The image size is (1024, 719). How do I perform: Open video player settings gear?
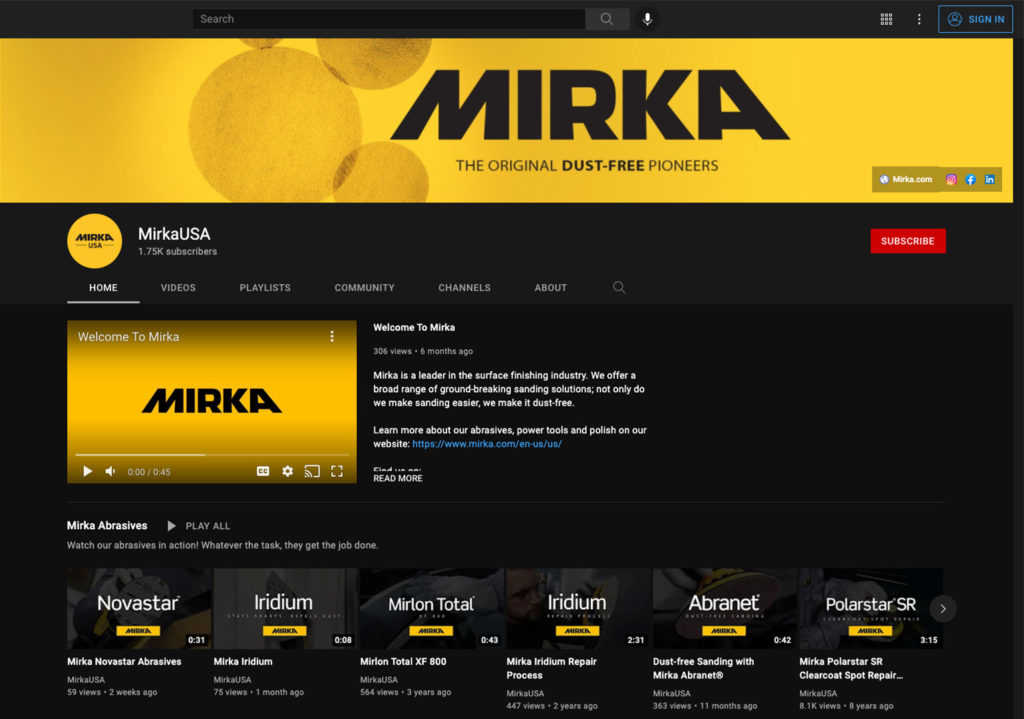tap(287, 471)
